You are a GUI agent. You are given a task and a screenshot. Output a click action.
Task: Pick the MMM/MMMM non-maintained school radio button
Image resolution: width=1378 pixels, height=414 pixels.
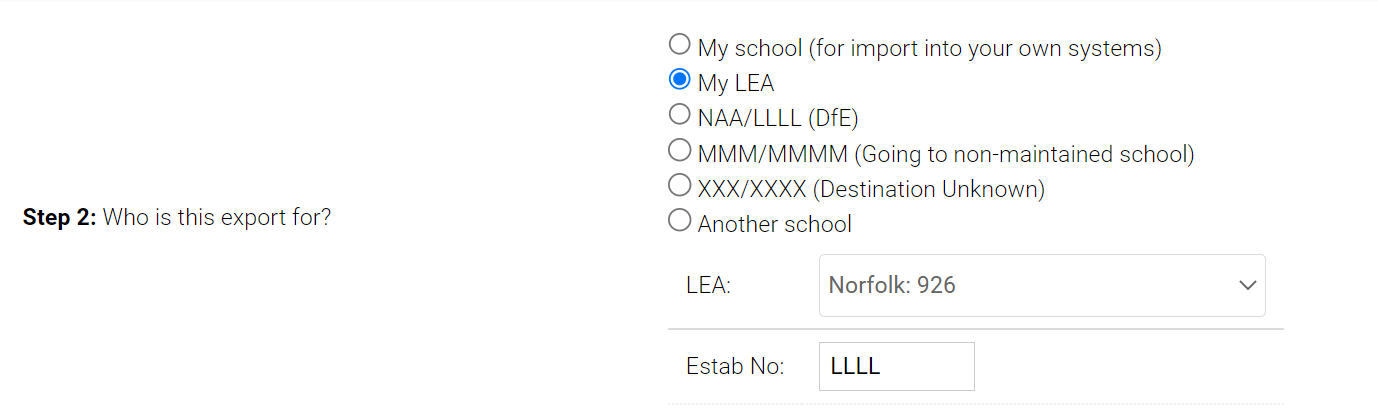[x=679, y=150]
